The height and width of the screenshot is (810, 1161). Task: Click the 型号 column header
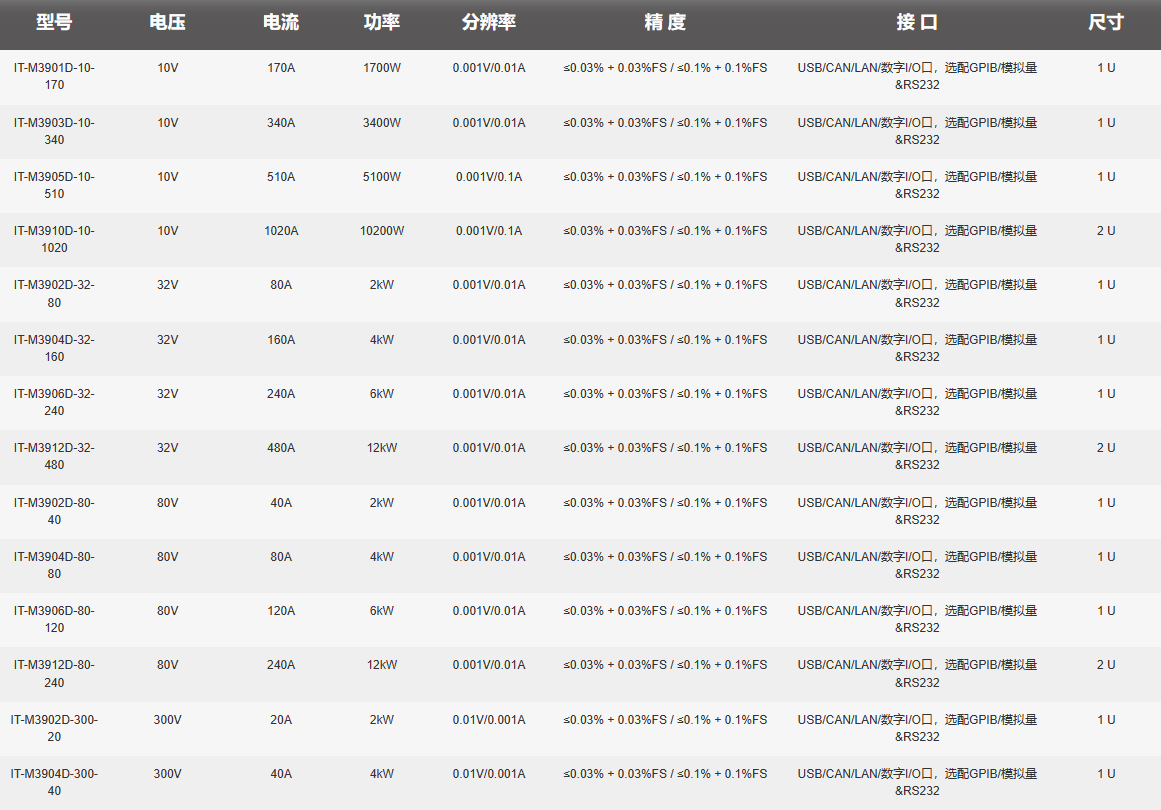[54, 22]
